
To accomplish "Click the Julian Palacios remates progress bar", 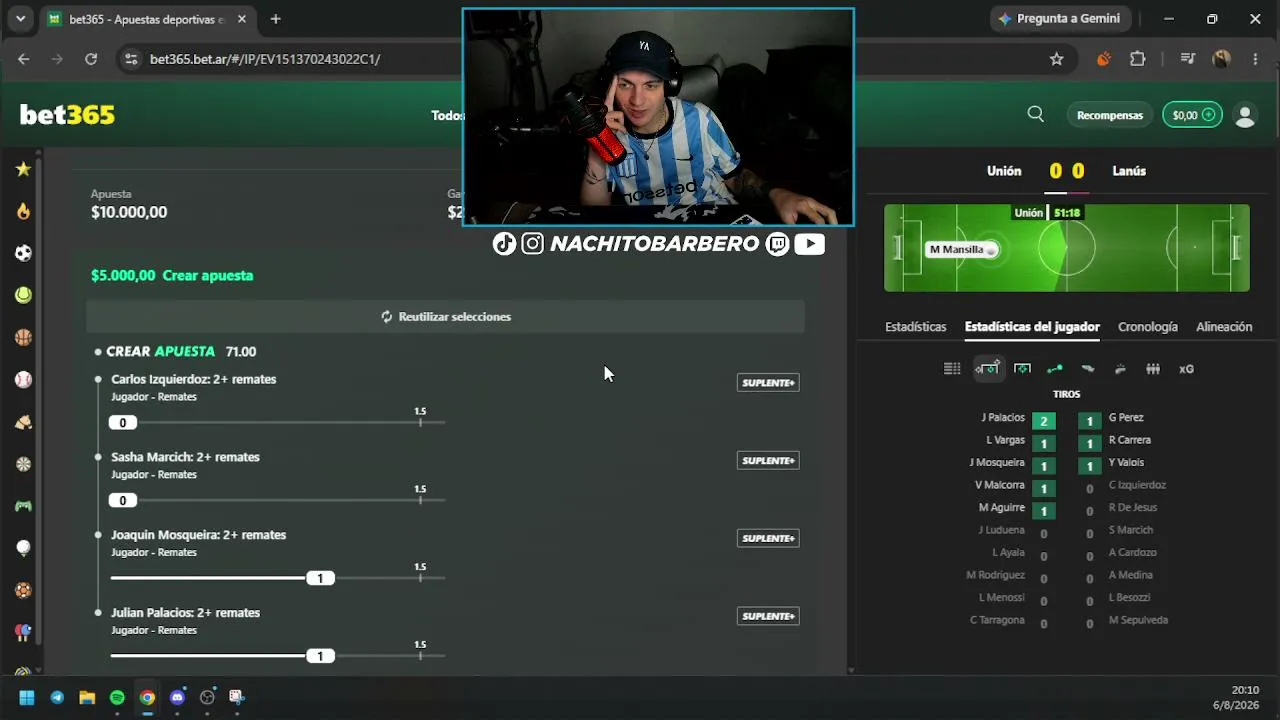I will [x=277, y=656].
